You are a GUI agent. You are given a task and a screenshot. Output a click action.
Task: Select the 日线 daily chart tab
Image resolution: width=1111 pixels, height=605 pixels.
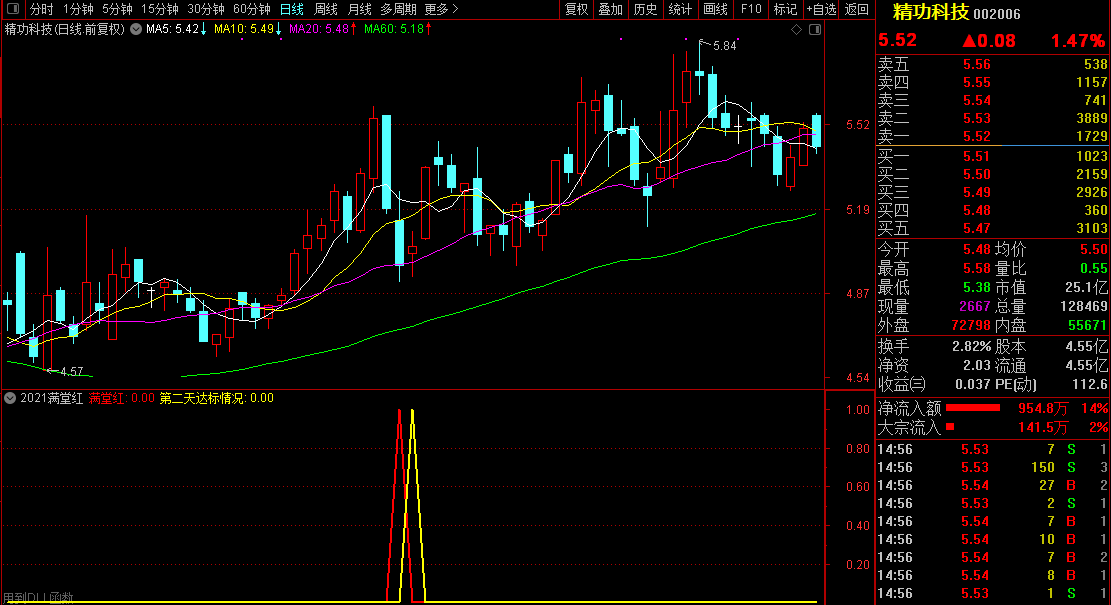coord(291,9)
